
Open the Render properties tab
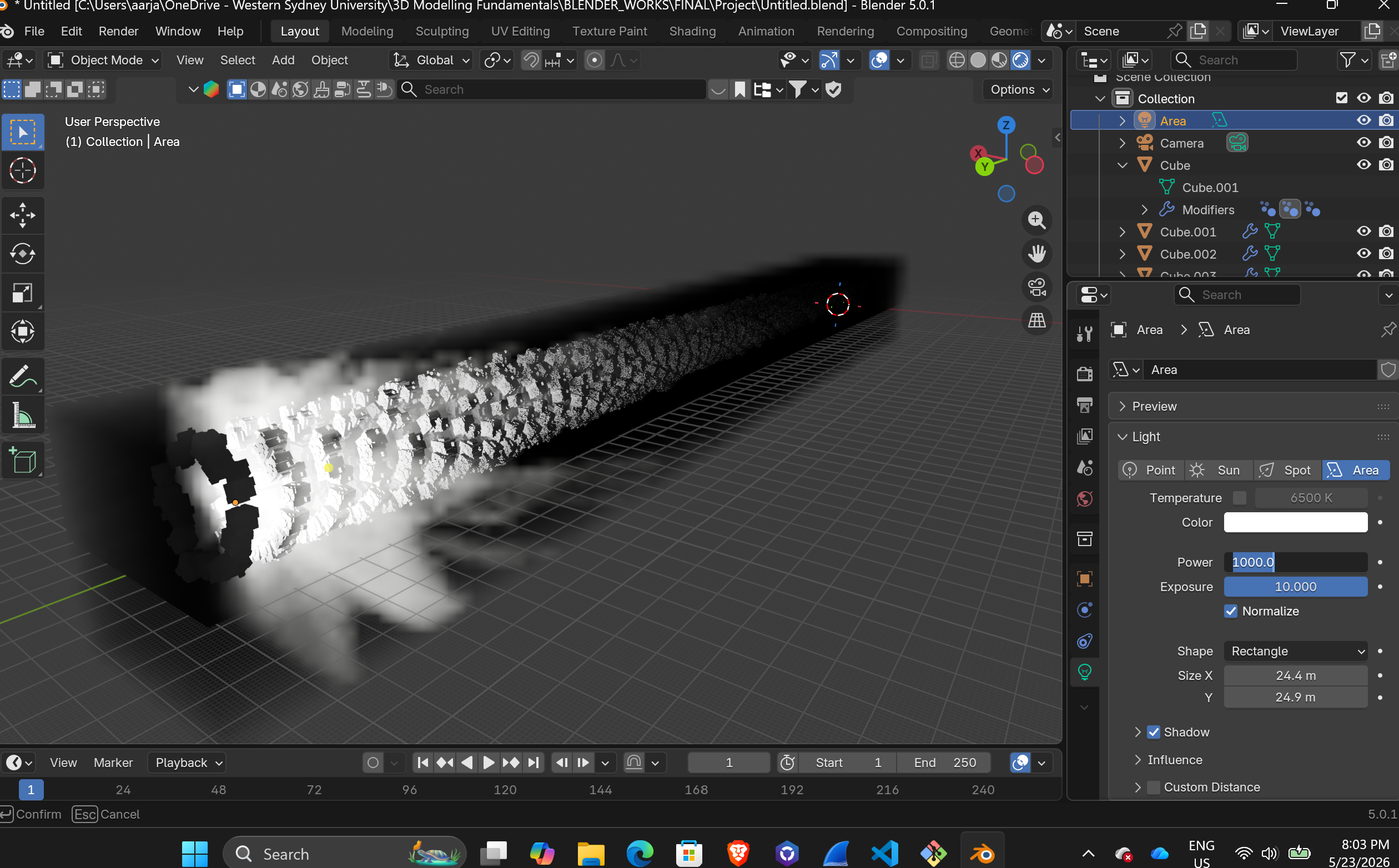coord(1084,374)
